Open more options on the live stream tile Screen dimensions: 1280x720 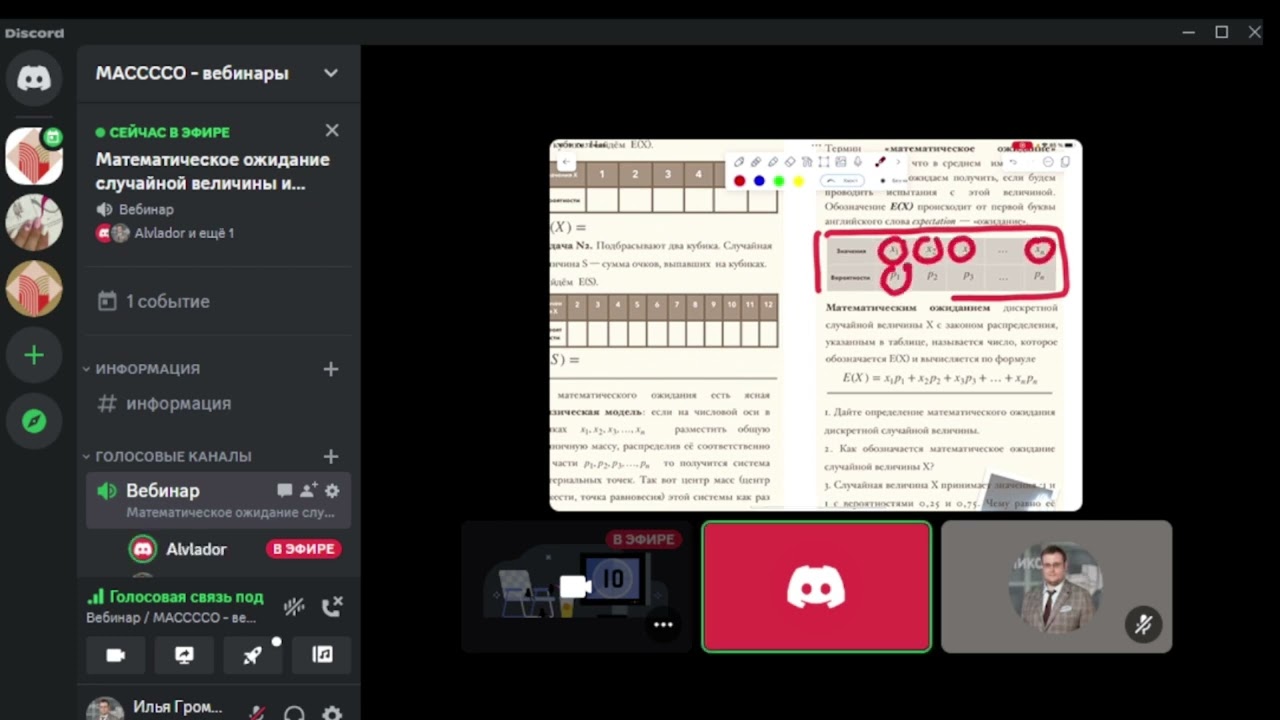663,625
